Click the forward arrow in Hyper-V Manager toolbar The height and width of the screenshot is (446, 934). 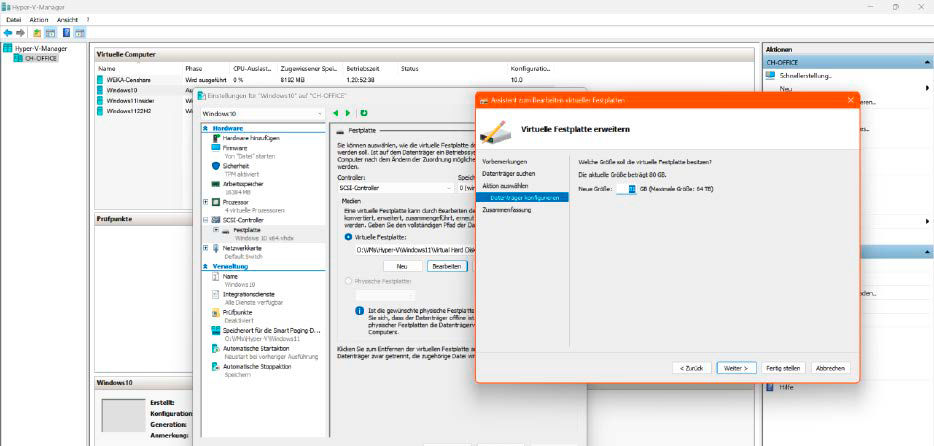[x=20, y=33]
